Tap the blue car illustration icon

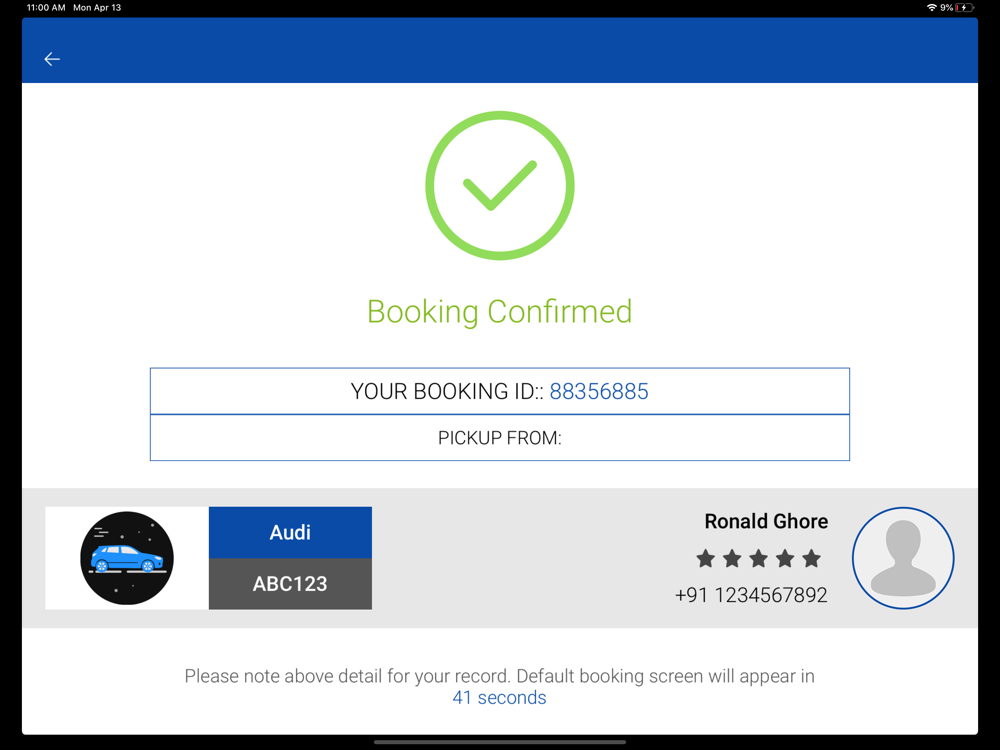point(127,558)
